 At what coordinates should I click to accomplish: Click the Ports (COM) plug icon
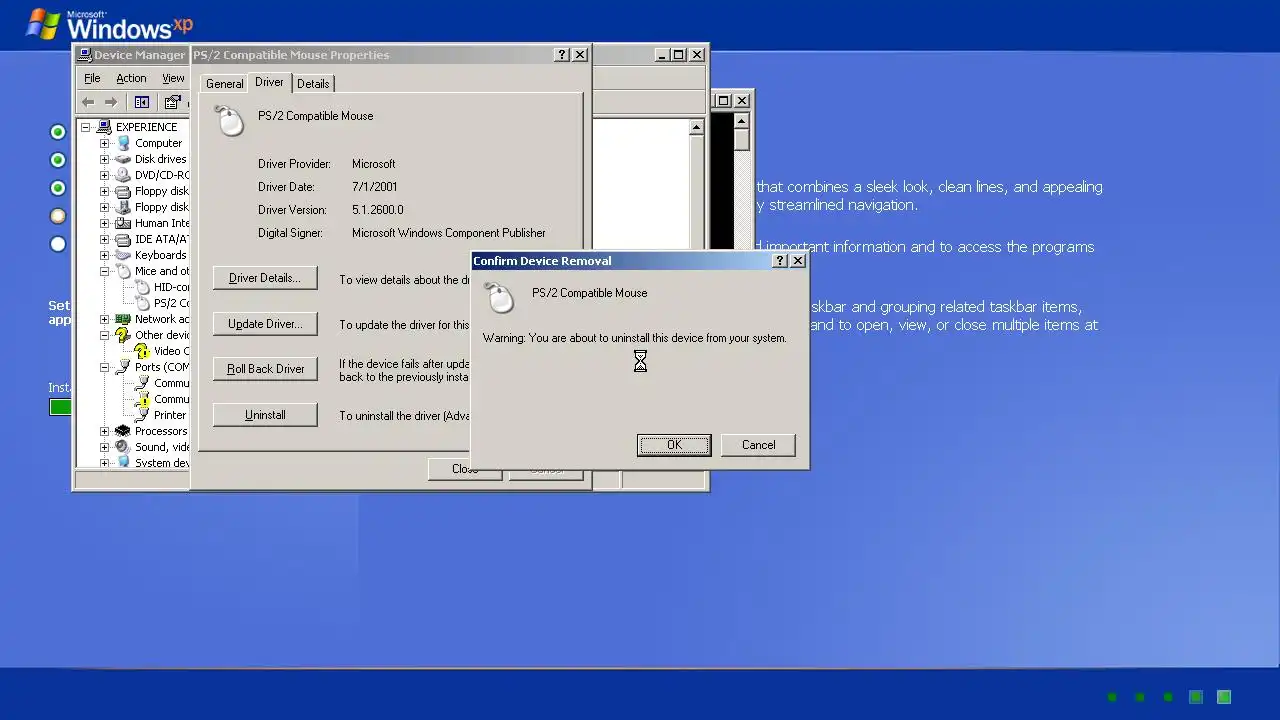click(x=123, y=367)
